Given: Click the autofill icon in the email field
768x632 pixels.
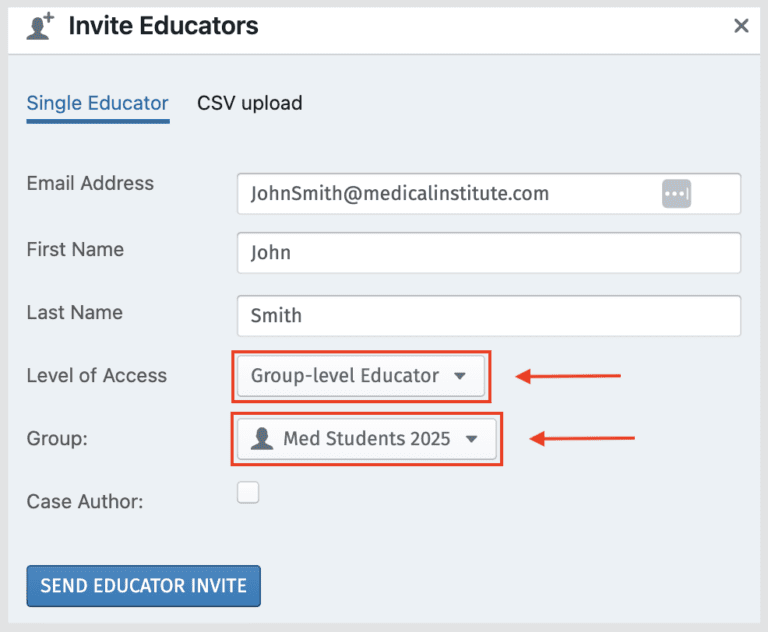Looking at the screenshot, I should (676, 194).
